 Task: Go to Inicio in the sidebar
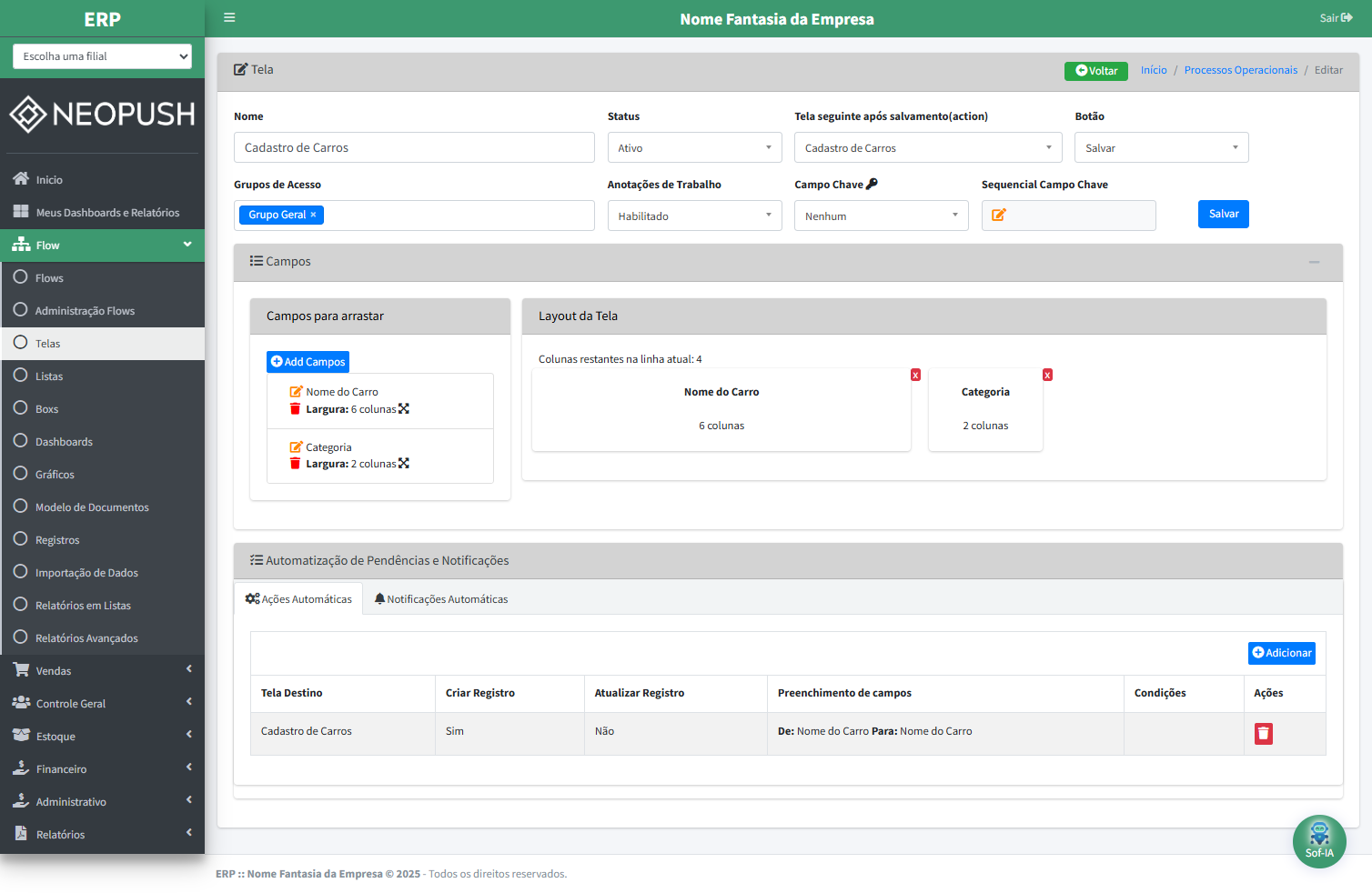click(102, 180)
